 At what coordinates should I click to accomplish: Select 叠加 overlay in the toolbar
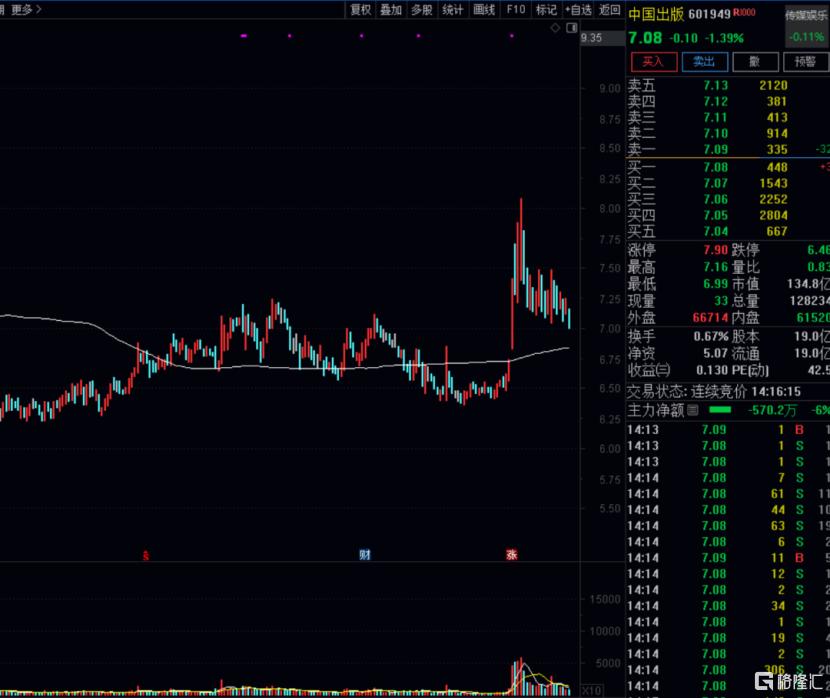click(x=391, y=10)
